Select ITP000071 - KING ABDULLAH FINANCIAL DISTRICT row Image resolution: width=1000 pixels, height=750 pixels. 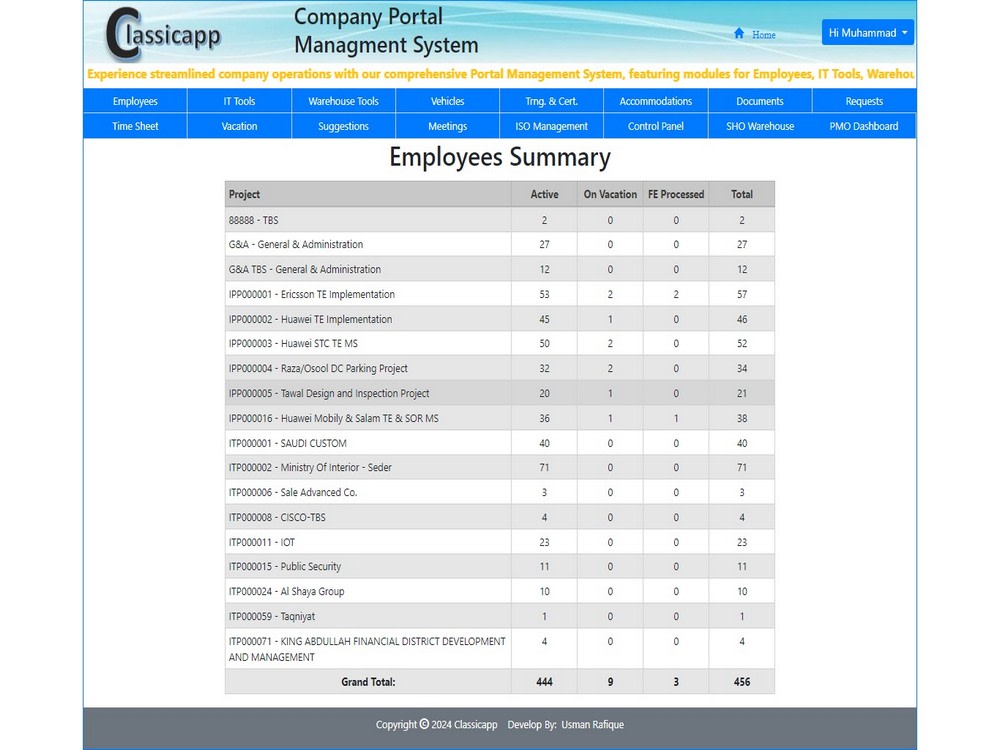click(x=499, y=649)
